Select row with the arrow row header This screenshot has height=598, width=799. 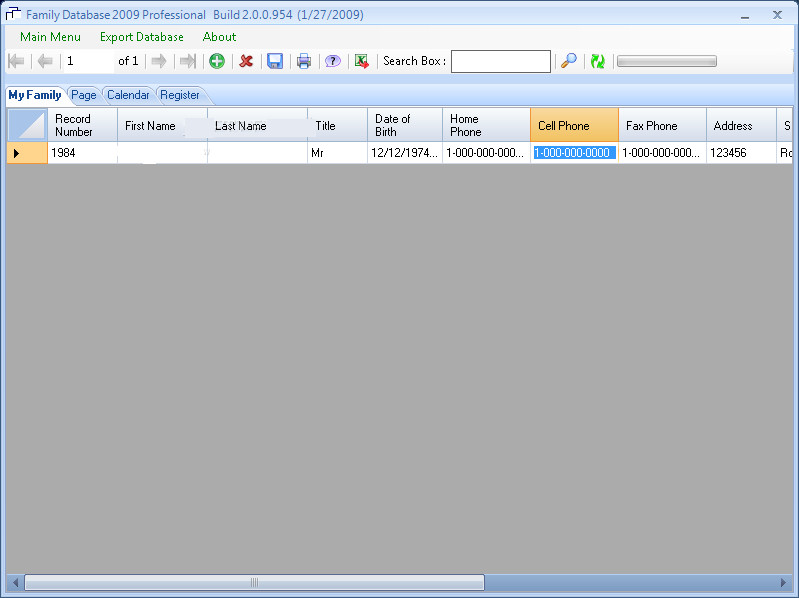tap(28, 153)
